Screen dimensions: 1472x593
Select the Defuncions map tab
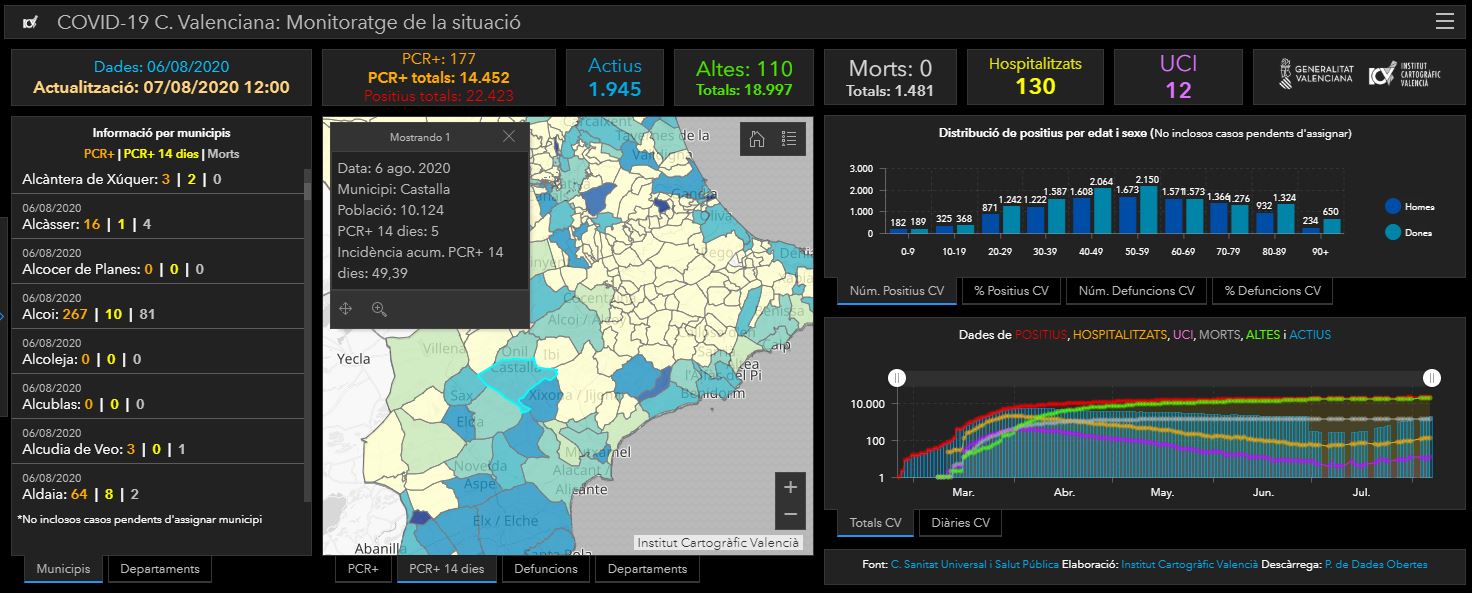tap(546, 569)
